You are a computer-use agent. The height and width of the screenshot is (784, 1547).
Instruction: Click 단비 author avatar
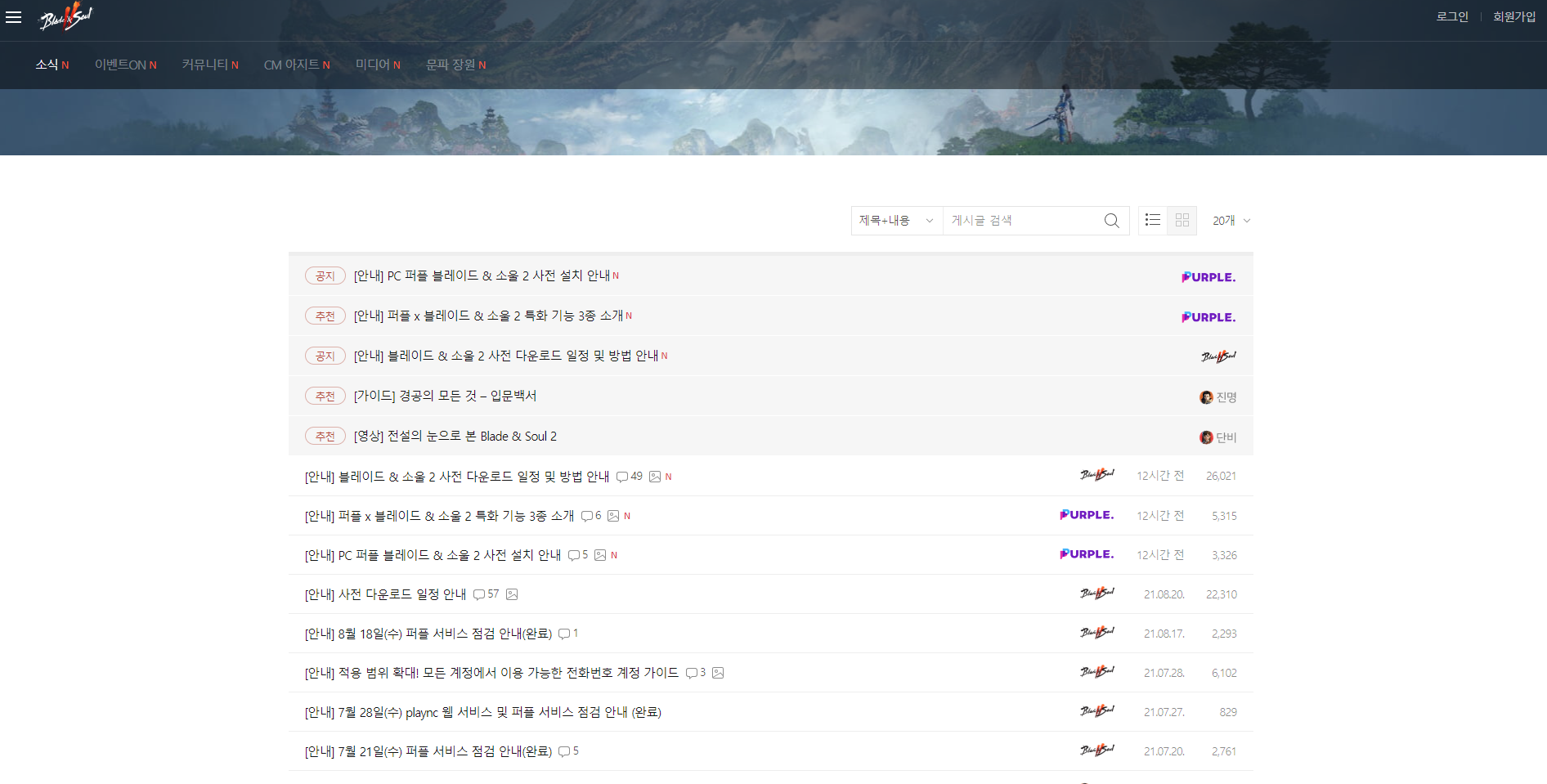coord(1206,437)
